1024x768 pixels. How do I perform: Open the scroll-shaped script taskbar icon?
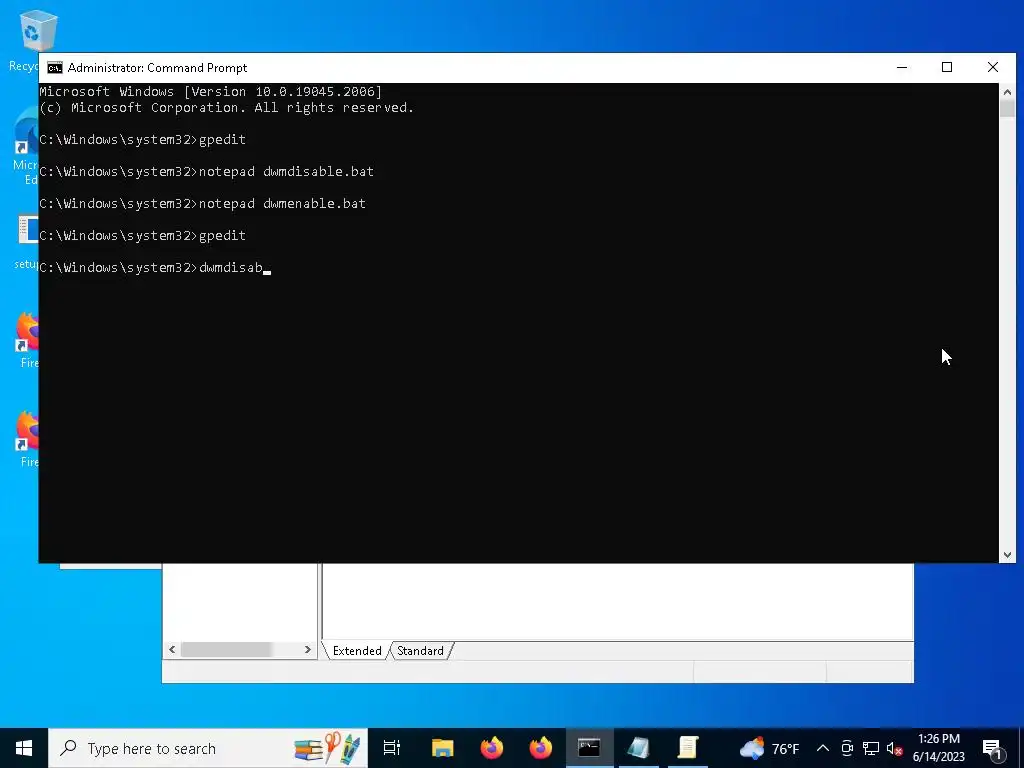point(688,748)
